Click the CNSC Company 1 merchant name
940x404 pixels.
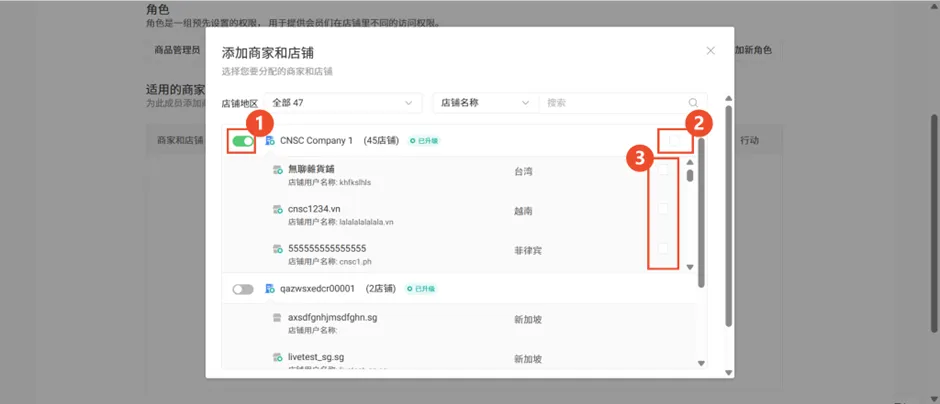tap(317, 141)
